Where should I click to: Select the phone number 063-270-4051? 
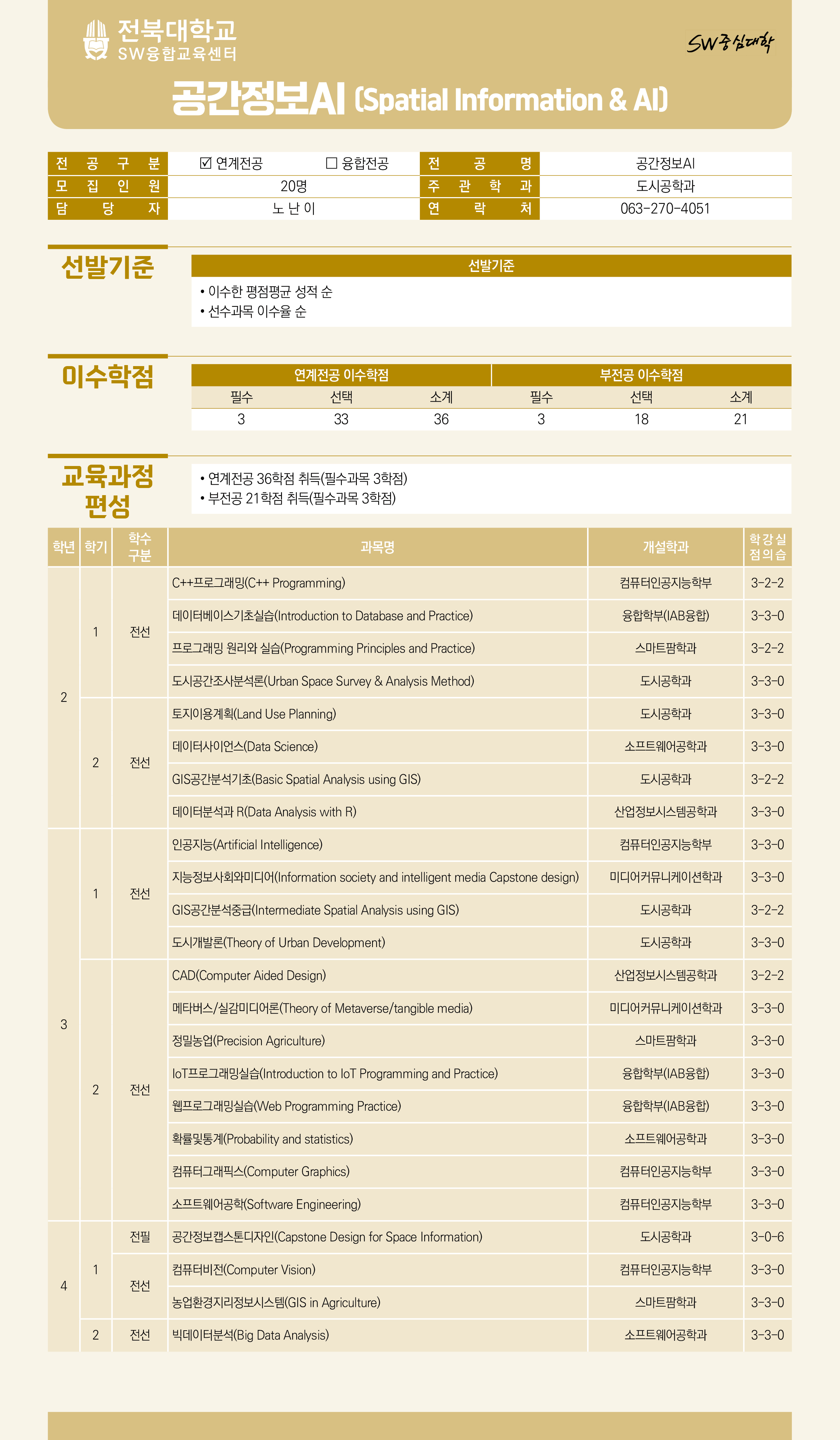click(x=665, y=209)
